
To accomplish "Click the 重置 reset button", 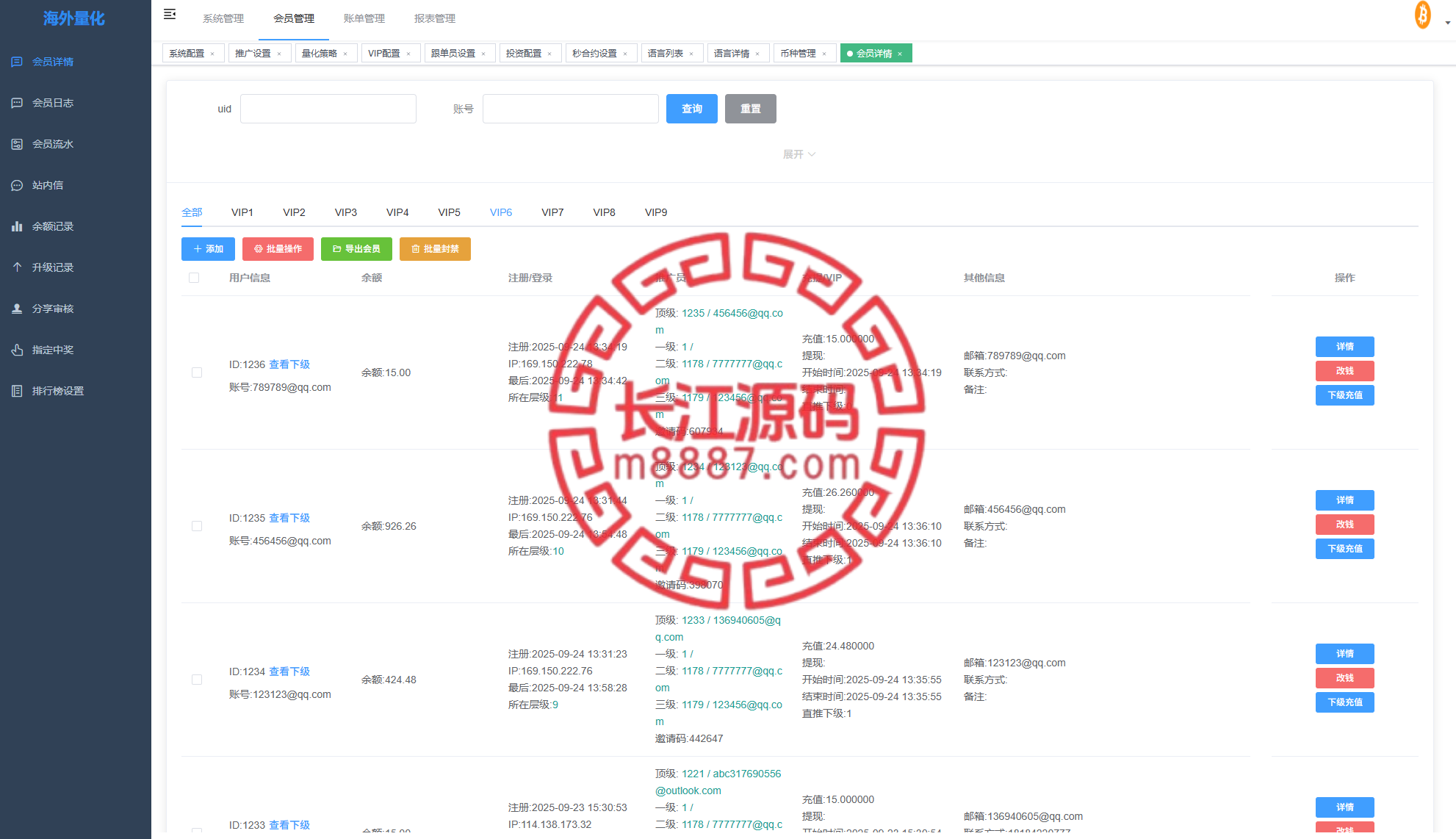I will 751,109.
